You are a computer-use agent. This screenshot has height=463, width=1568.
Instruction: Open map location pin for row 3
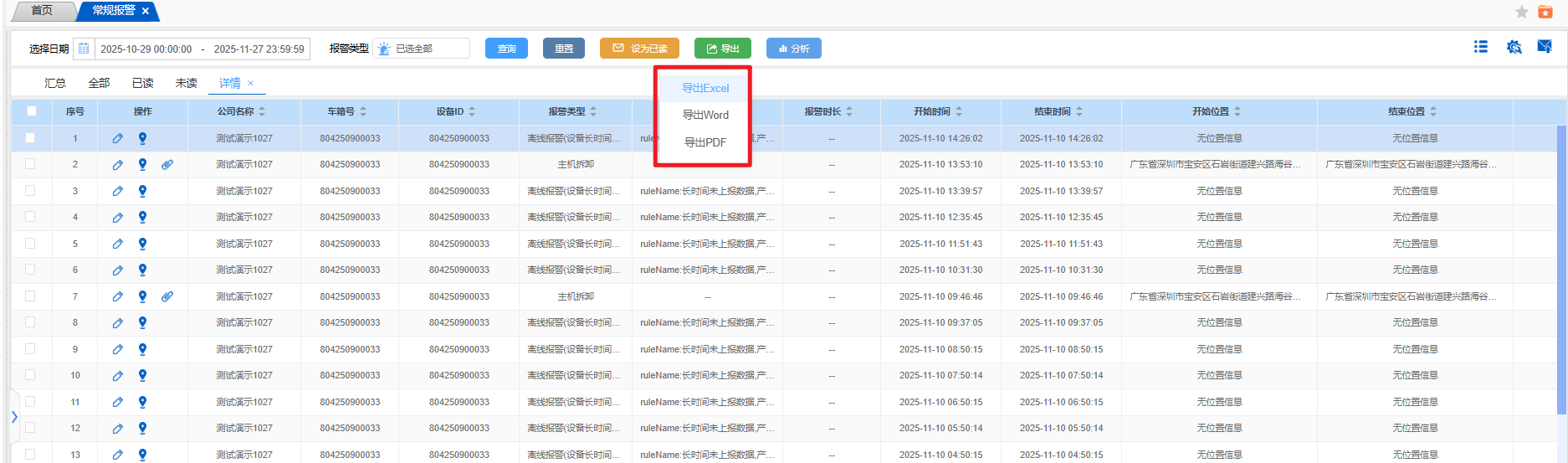pos(142,191)
